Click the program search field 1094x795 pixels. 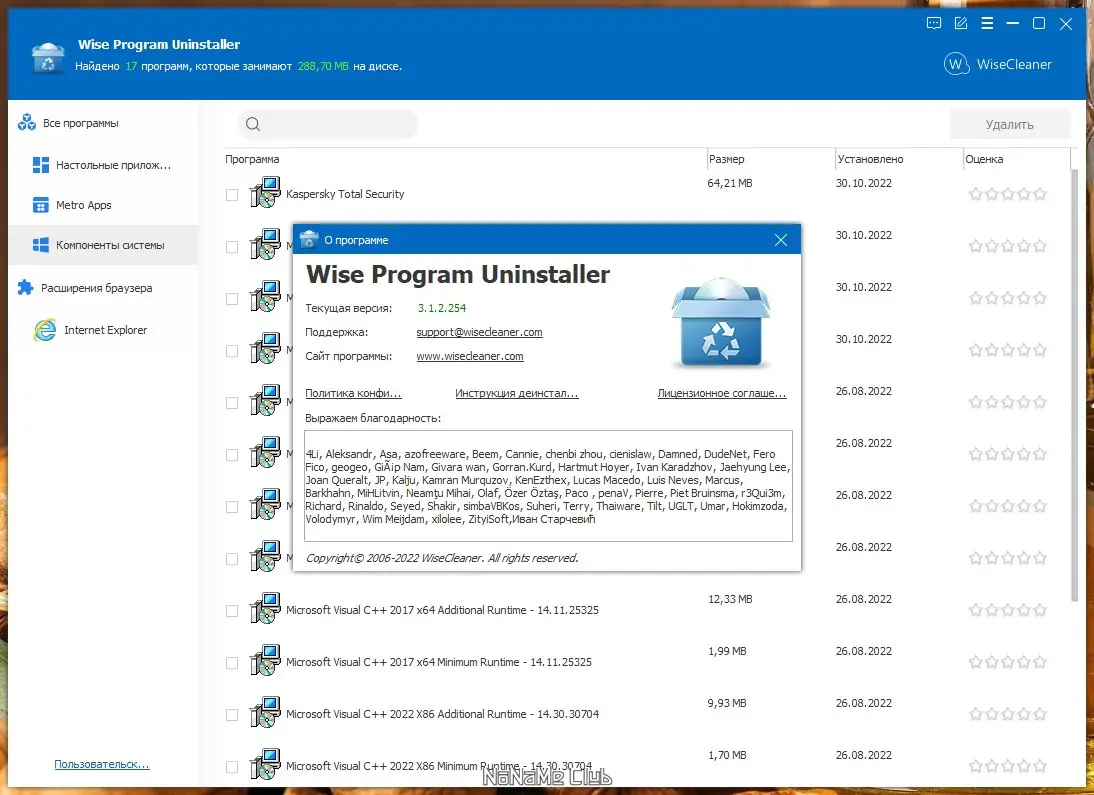point(328,124)
